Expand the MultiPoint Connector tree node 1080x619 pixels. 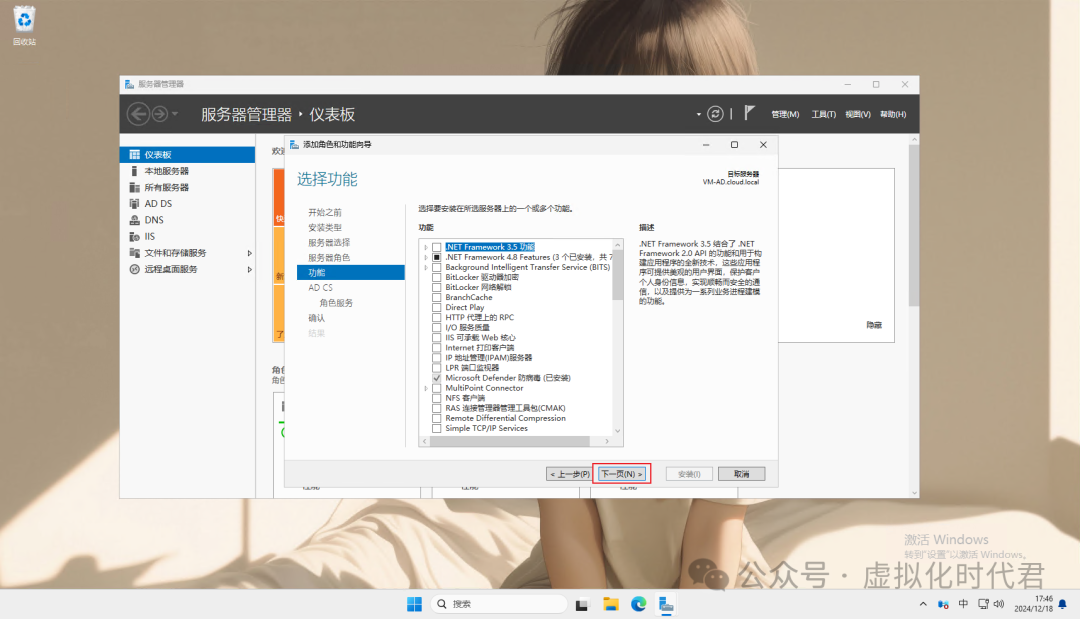(426, 388)
